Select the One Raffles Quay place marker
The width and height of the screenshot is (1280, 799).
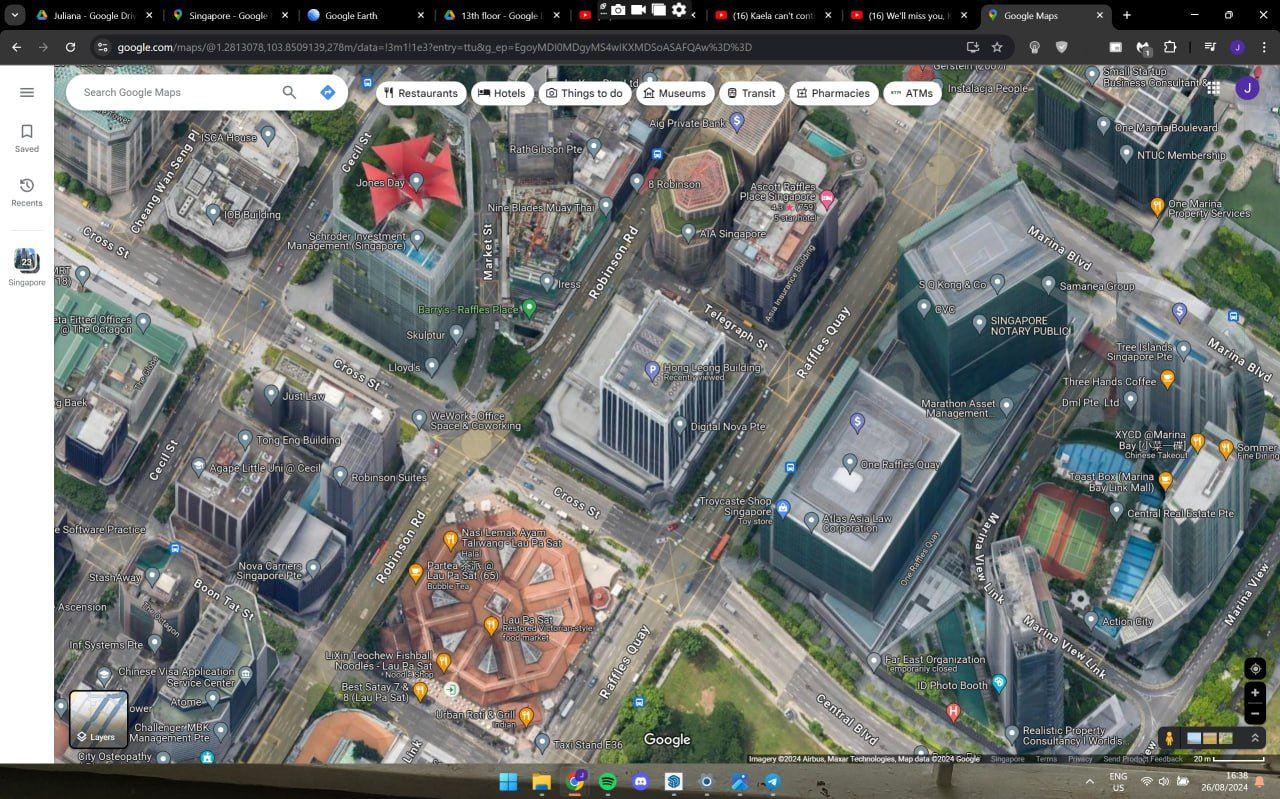click(x=849, y=463)
